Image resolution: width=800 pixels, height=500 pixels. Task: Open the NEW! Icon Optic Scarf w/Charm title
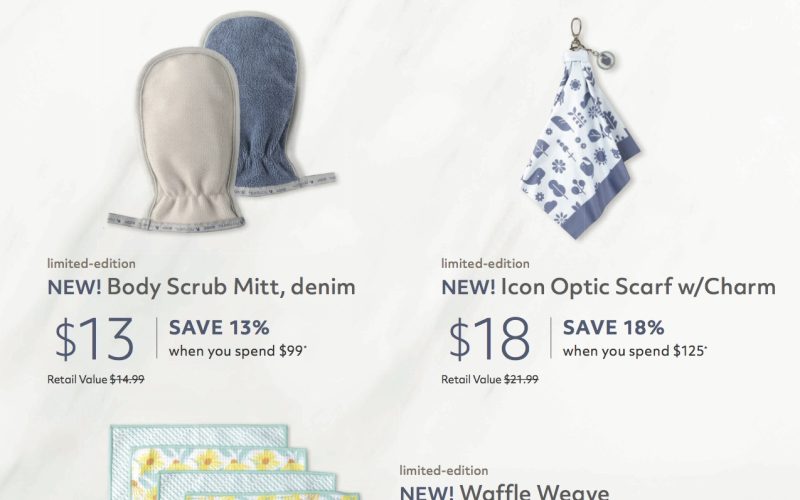coord(608,287)
